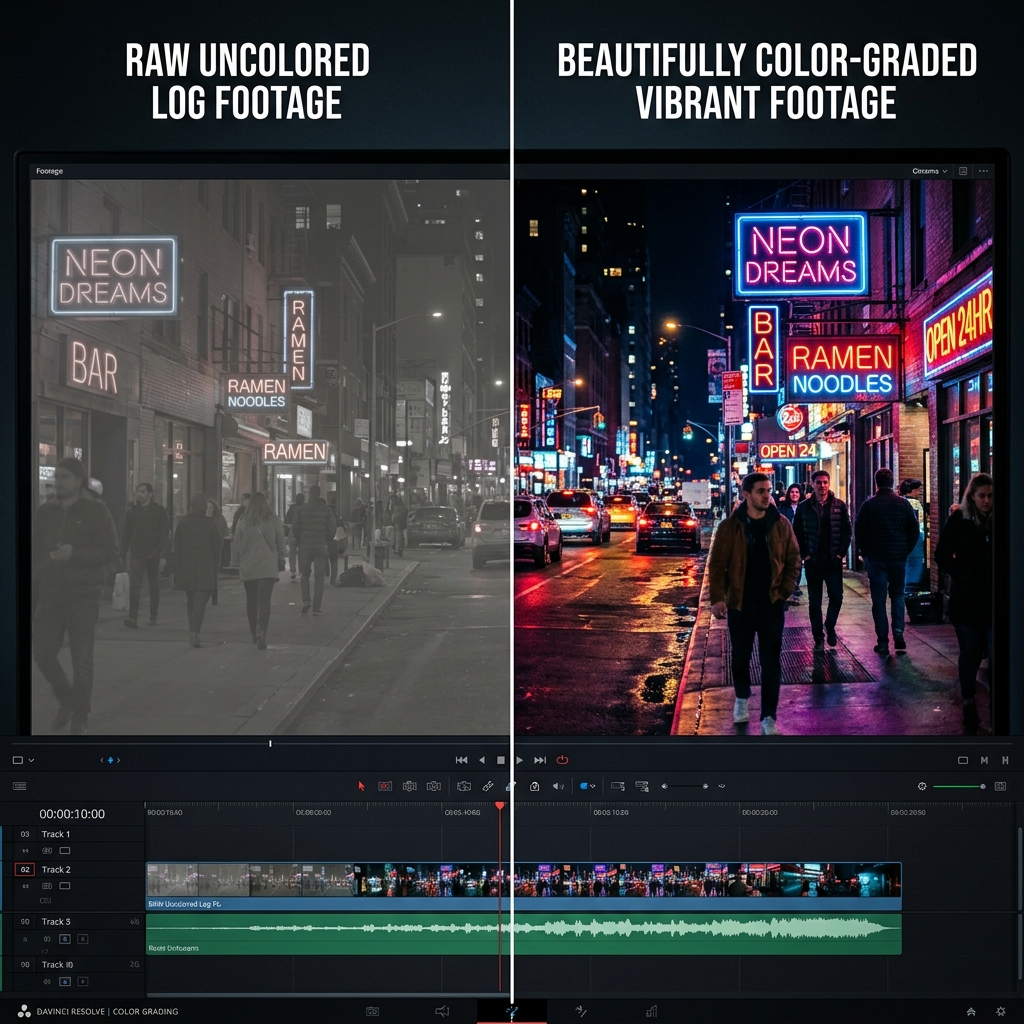This screenshot has height=1024, width=1024.
Task: Click the red-outlined clip icon beside the arrow tool
Action: (x=385, y=786)
